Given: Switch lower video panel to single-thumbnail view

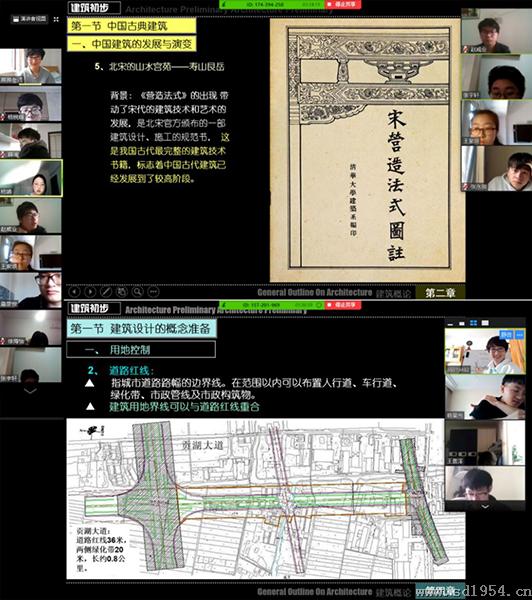Looking at the screenshot, I should (462, 323).
